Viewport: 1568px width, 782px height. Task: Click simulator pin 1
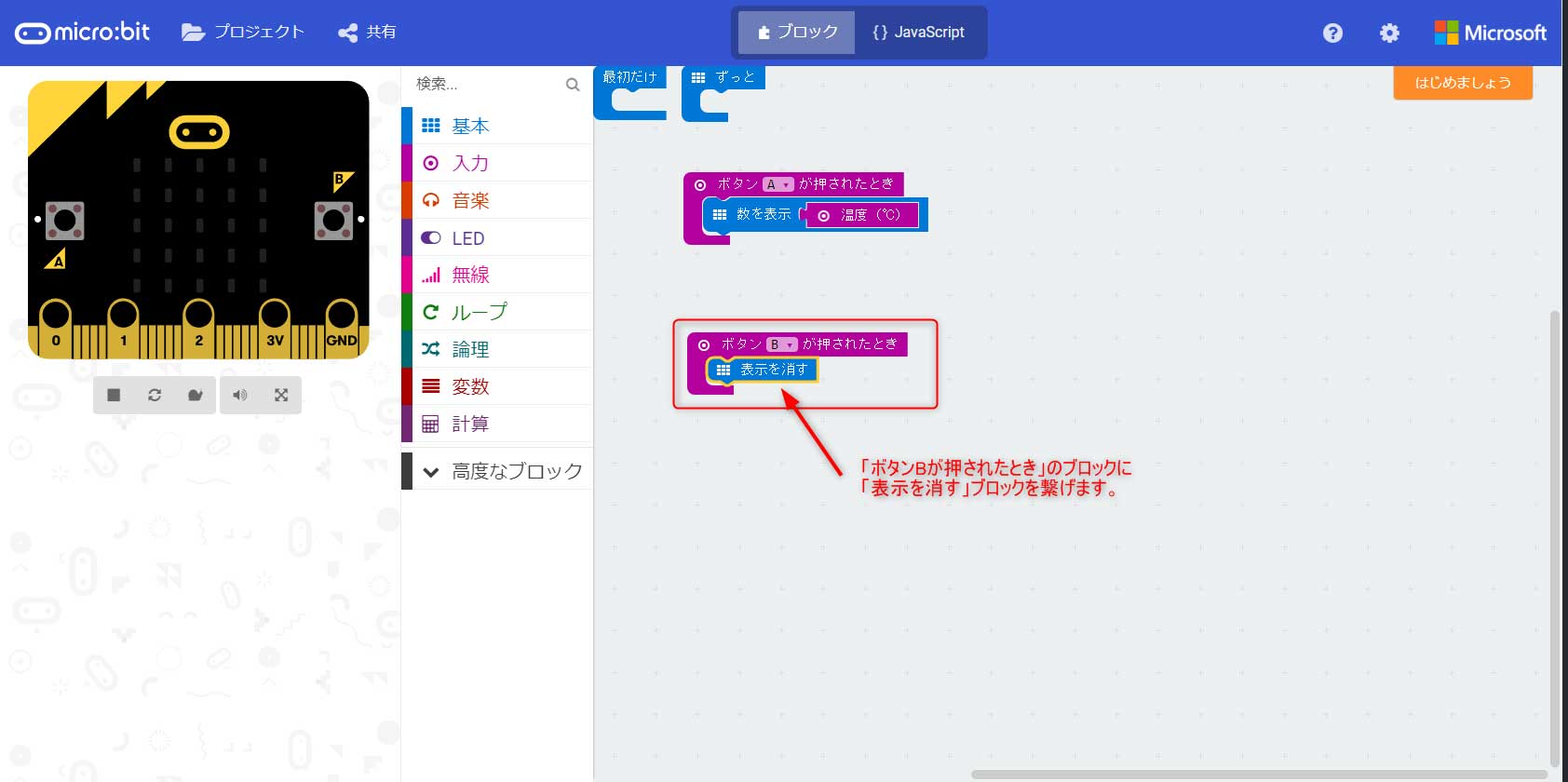coord(123,328)
